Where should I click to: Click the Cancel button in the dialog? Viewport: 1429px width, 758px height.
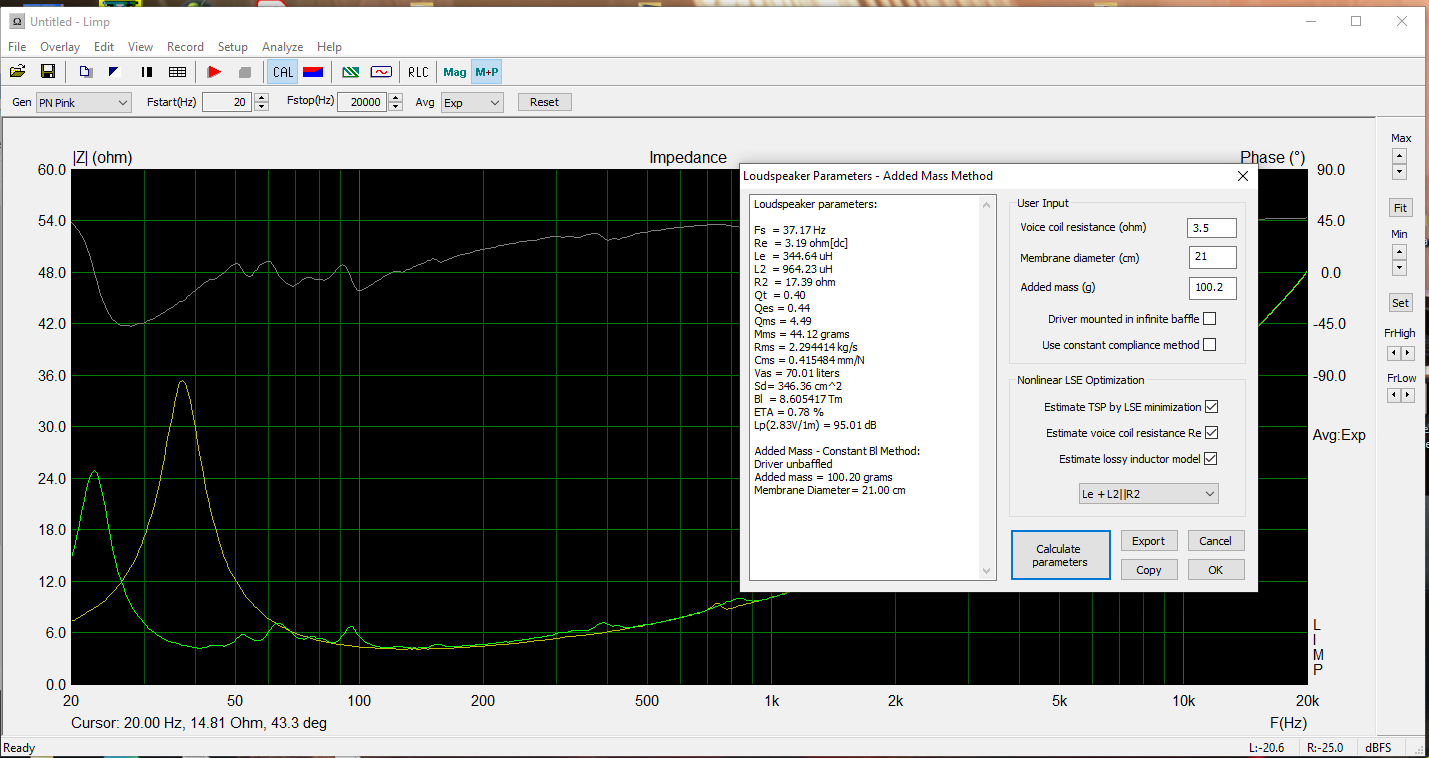(x=1216, y=541)
